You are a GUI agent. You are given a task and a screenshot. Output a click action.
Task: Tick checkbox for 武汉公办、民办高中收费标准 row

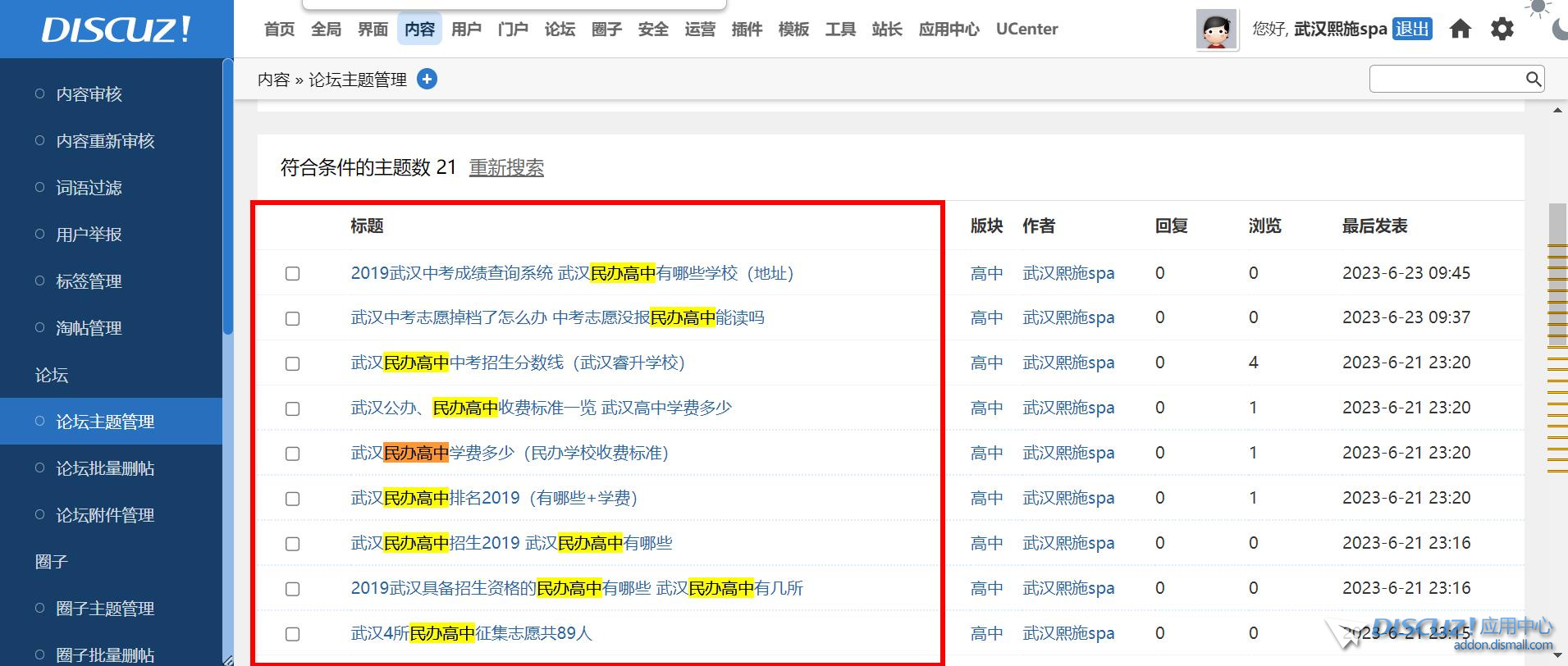292,408
